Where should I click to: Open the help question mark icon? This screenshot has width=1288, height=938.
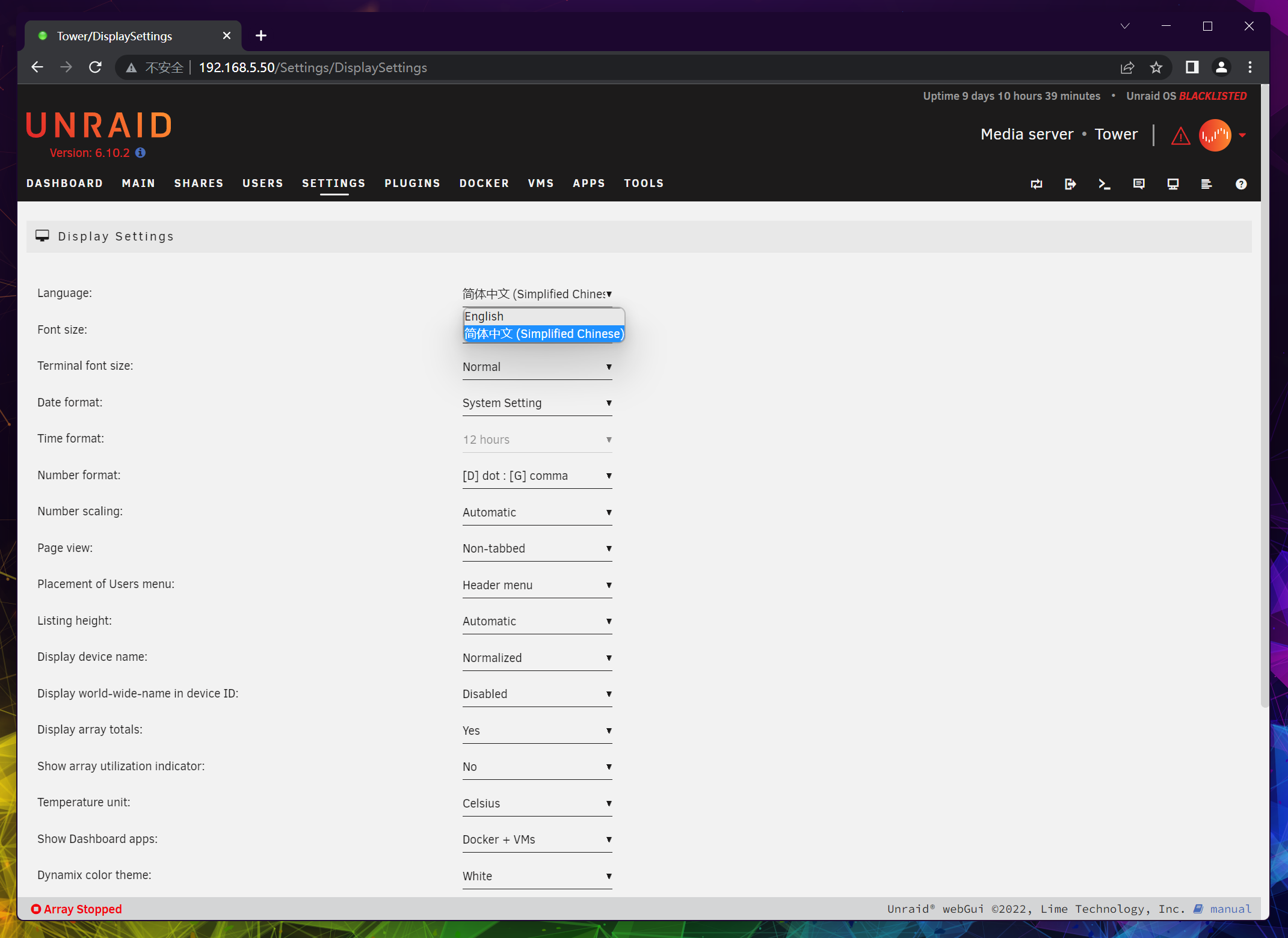(1240, 184)
